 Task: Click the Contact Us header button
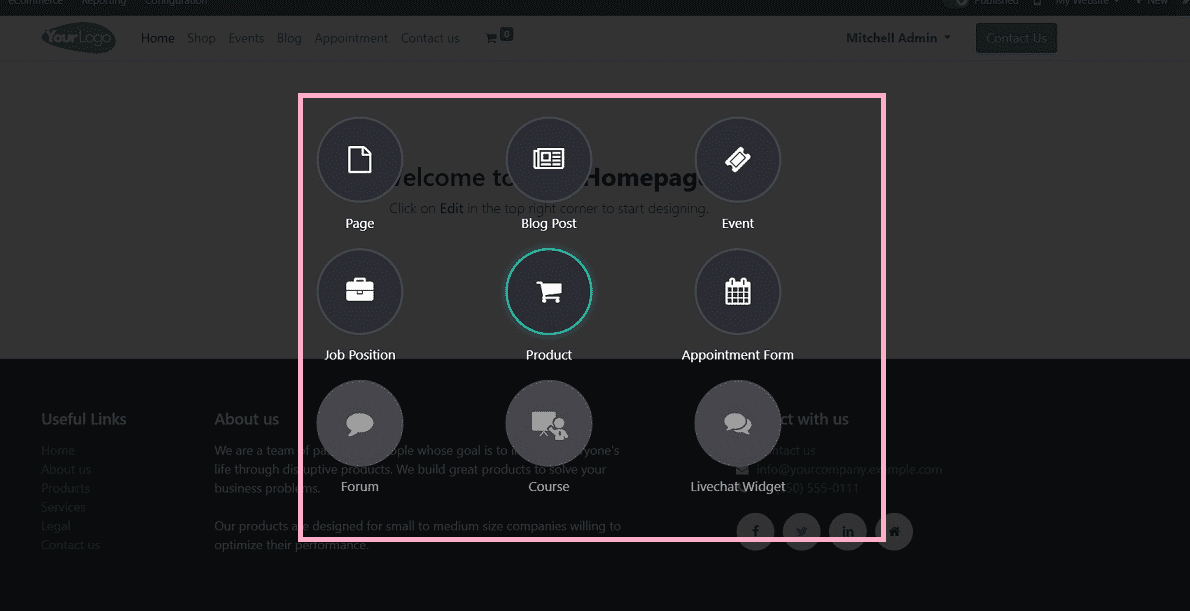tap(1016, 38)
